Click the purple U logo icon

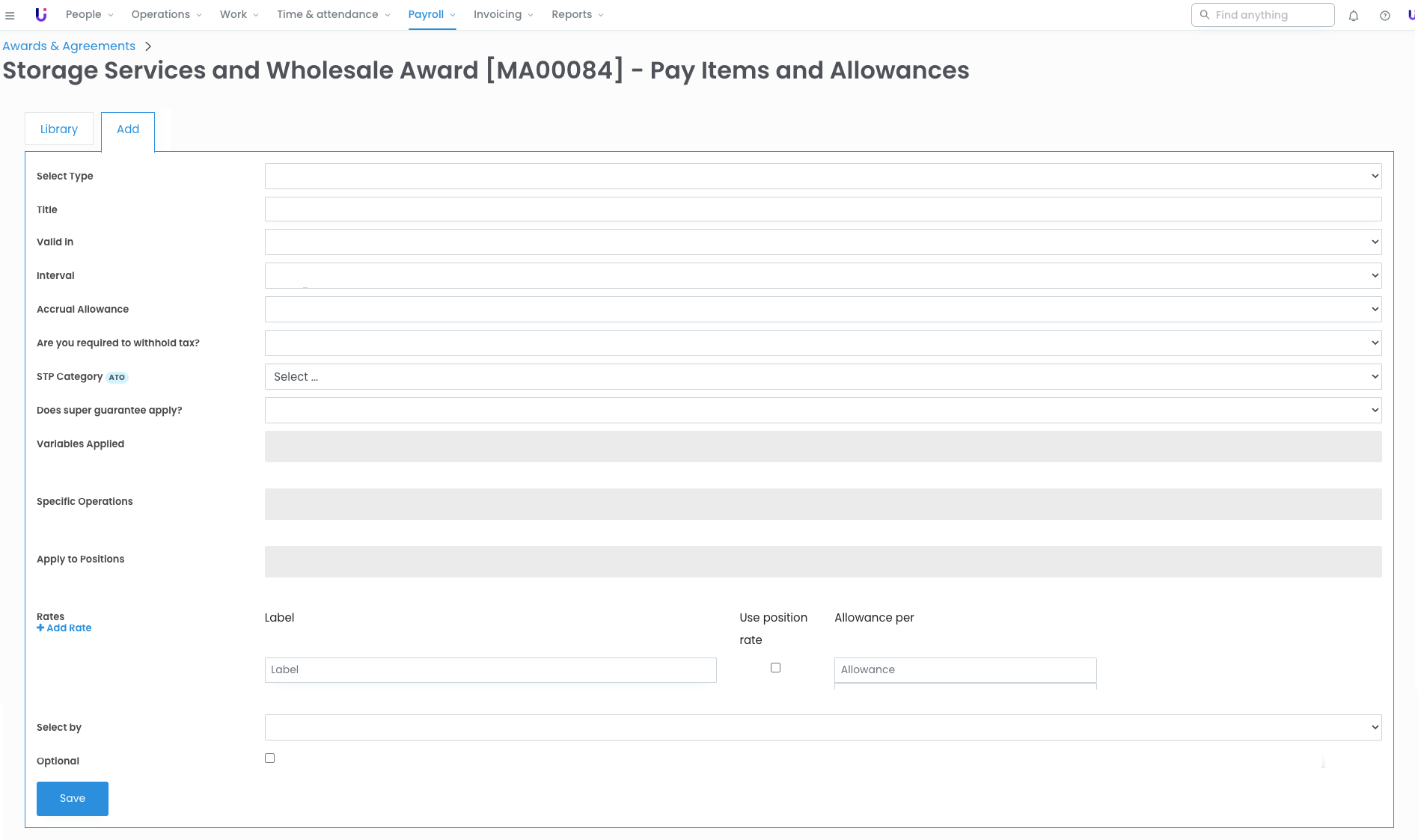click(x=41, y=15)
